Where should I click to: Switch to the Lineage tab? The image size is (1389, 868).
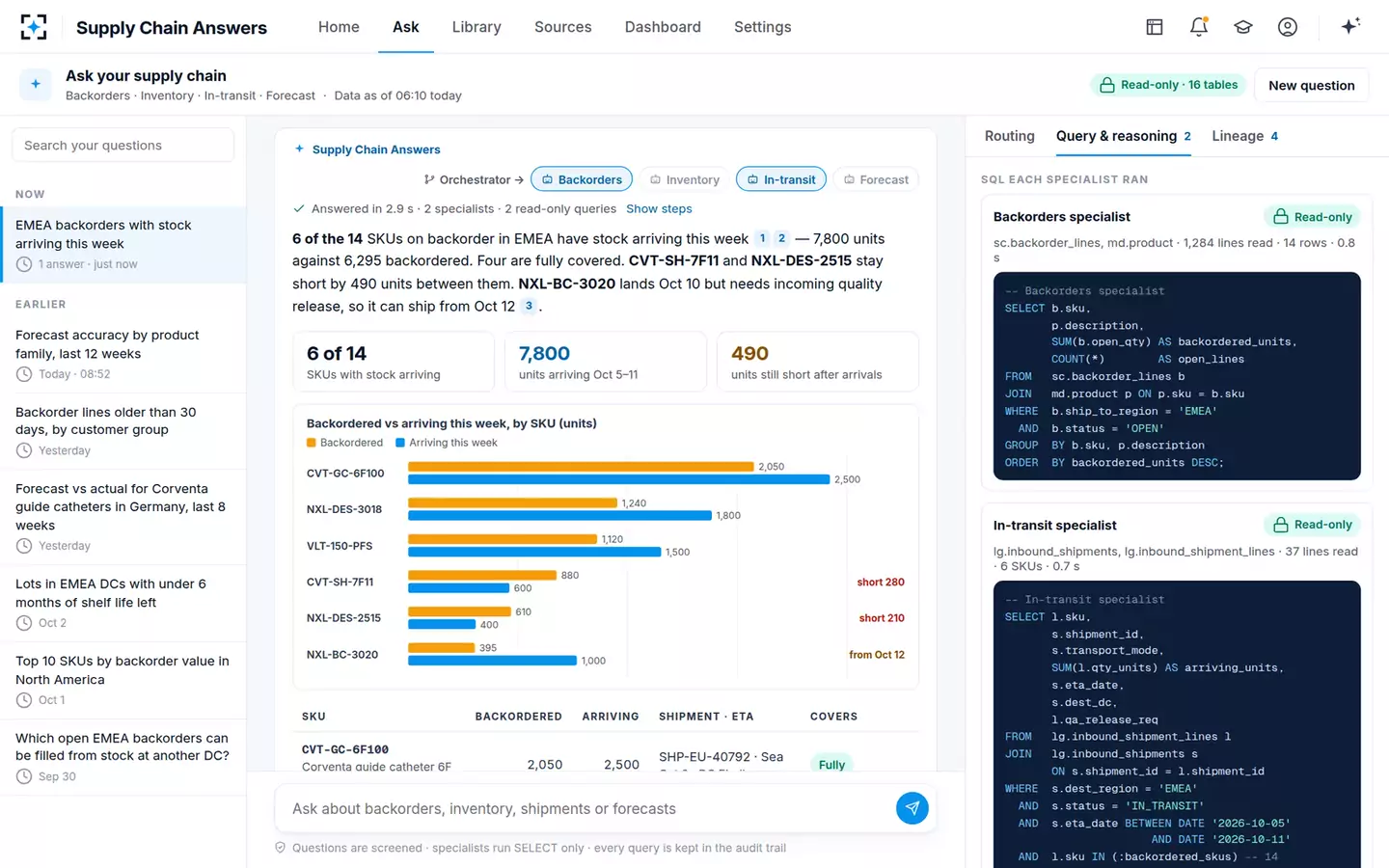(x=1244, y=136)
